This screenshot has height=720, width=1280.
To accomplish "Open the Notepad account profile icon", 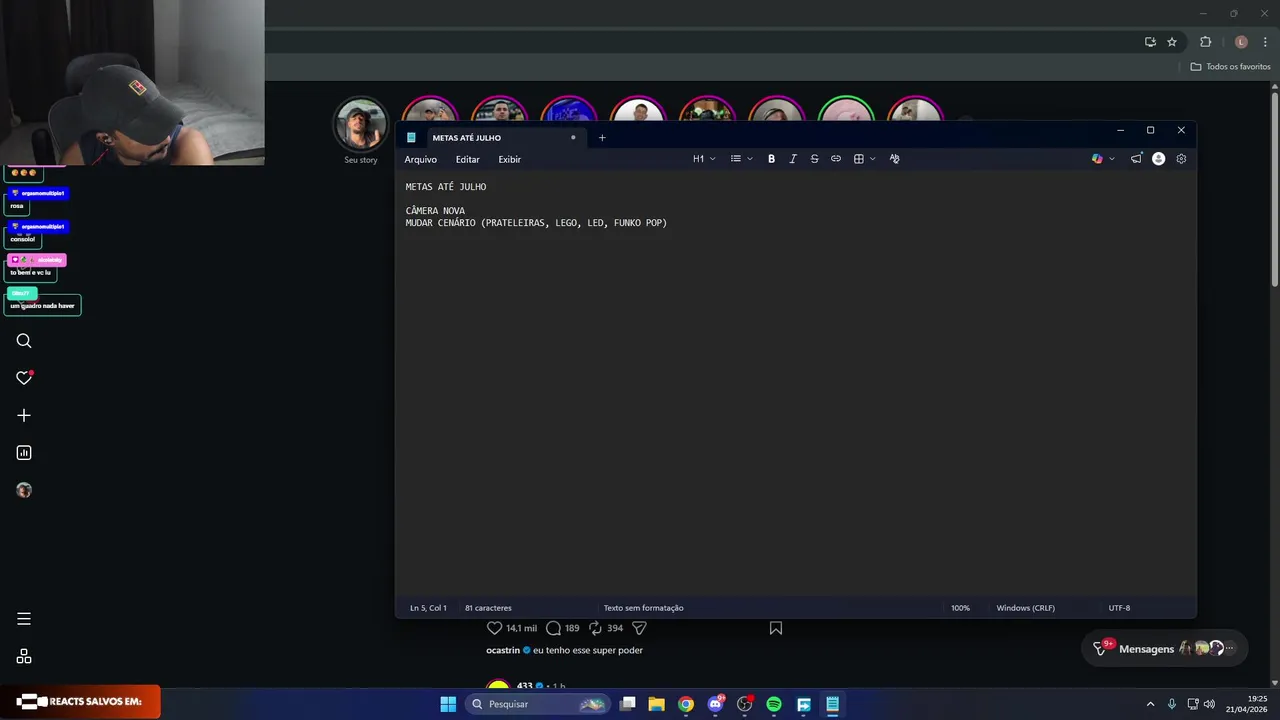I will (x=1158, y=159).
